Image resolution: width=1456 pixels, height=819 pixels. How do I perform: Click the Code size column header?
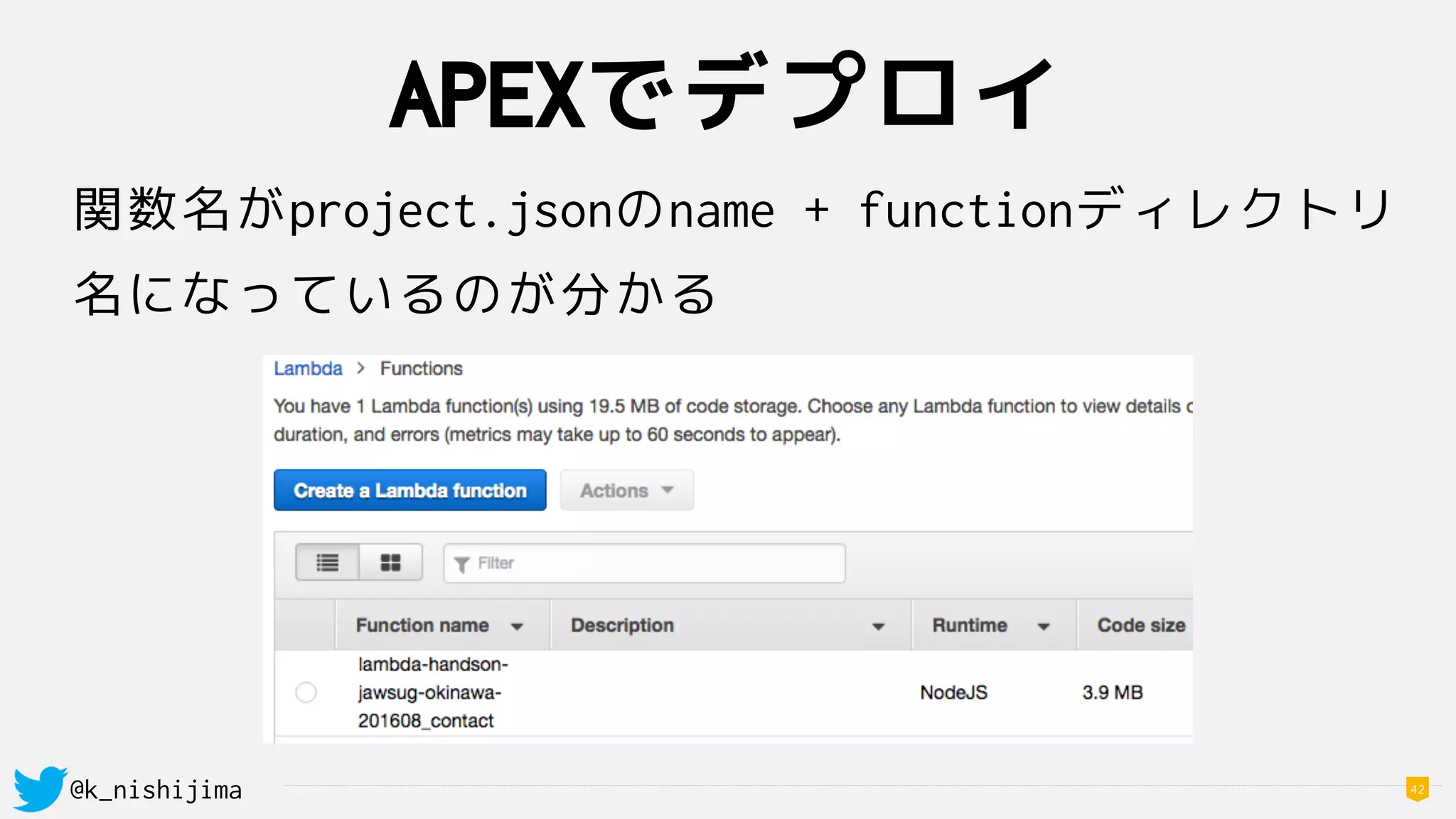[1140, 625]
